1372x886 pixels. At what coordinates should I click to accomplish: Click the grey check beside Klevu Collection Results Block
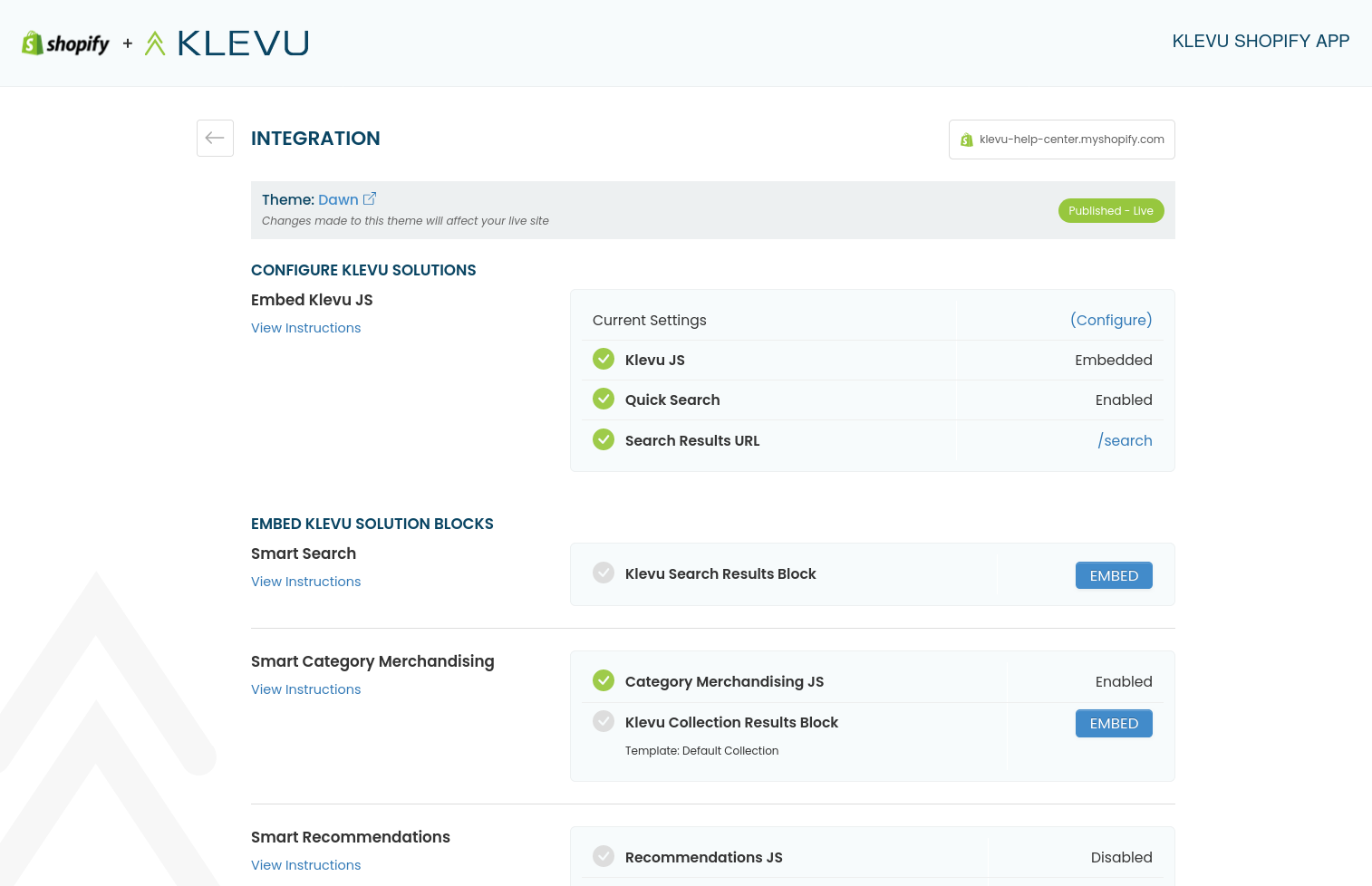click(604, 721)
